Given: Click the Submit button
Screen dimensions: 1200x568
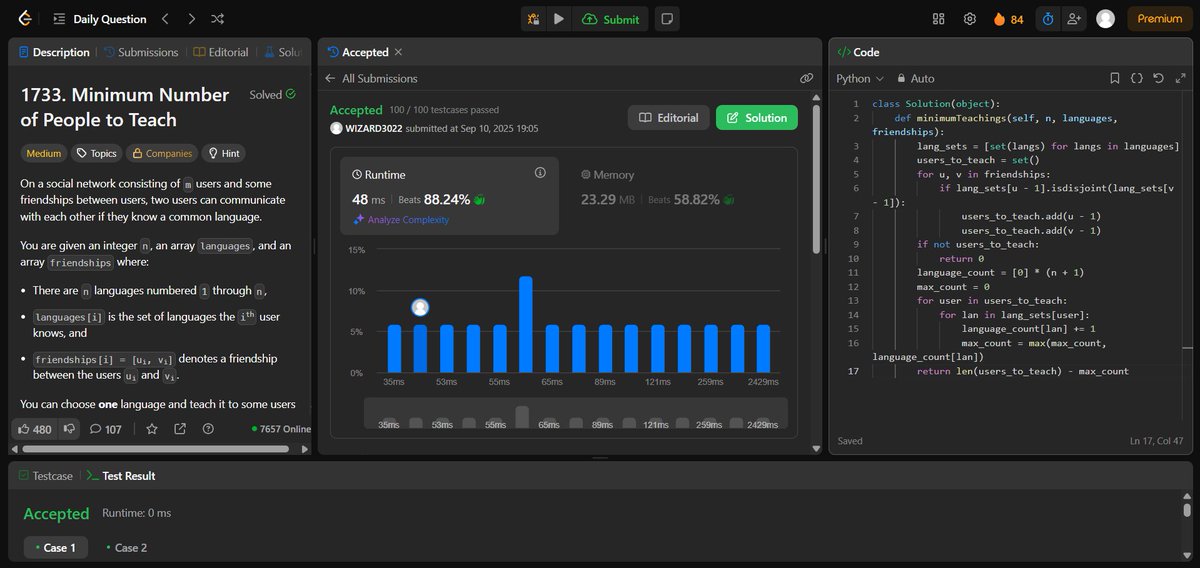Looking at the screenshot, I should 610,19.
